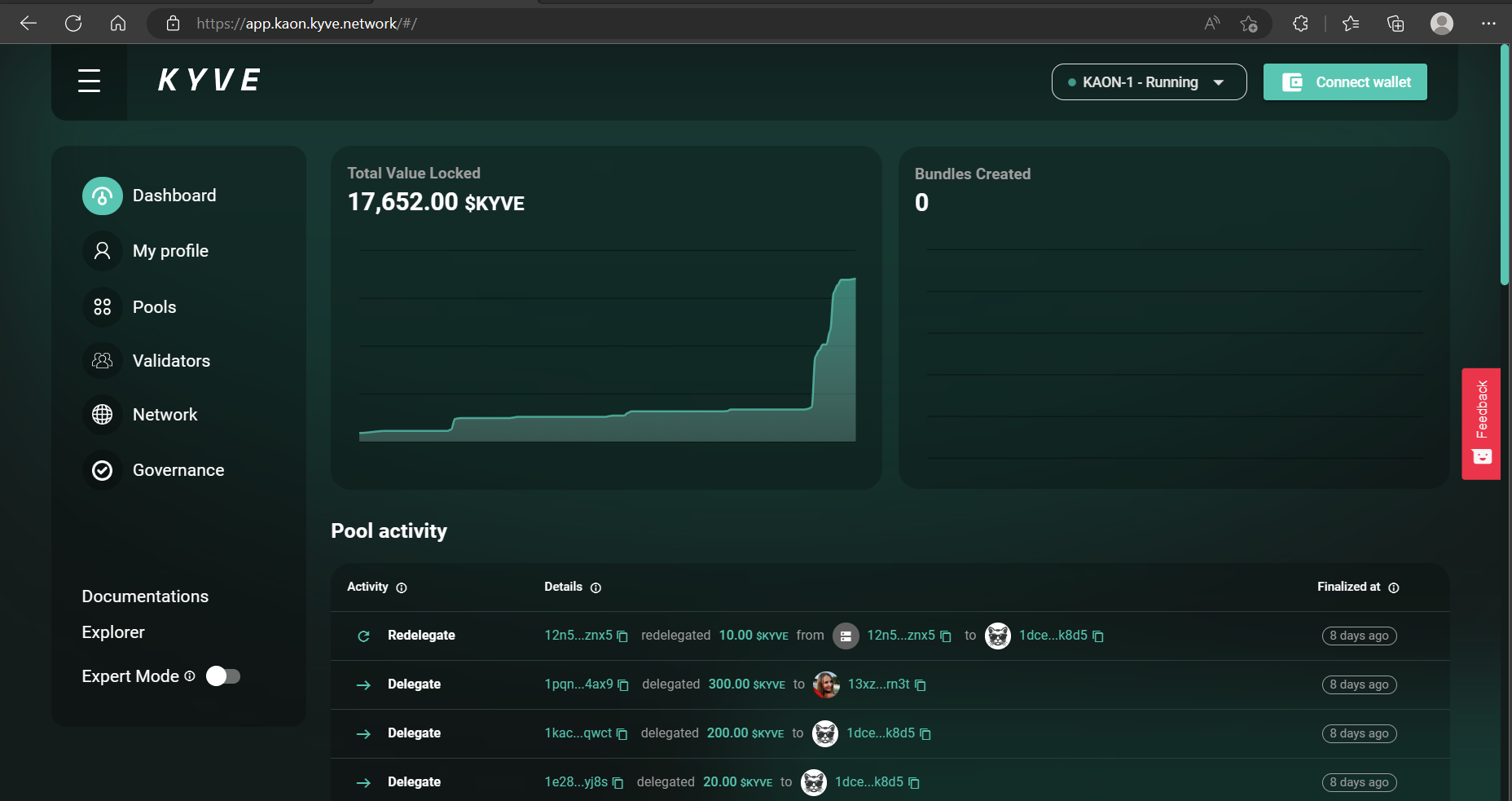Click the My profile person icon
Screen dimensions: 1512x801
(103, 251)
